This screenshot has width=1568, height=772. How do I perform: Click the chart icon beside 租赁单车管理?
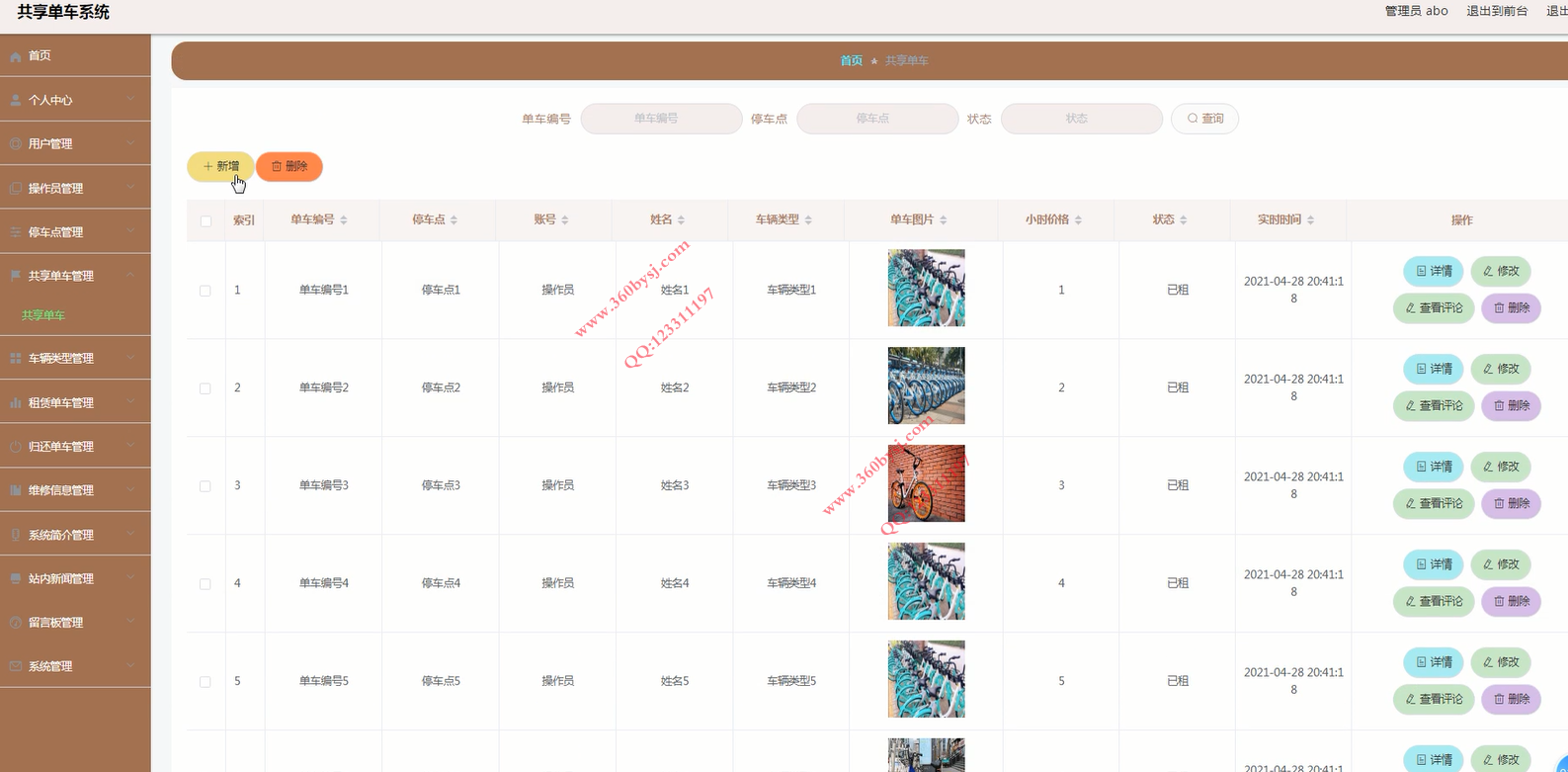click(x=16, y=403)
